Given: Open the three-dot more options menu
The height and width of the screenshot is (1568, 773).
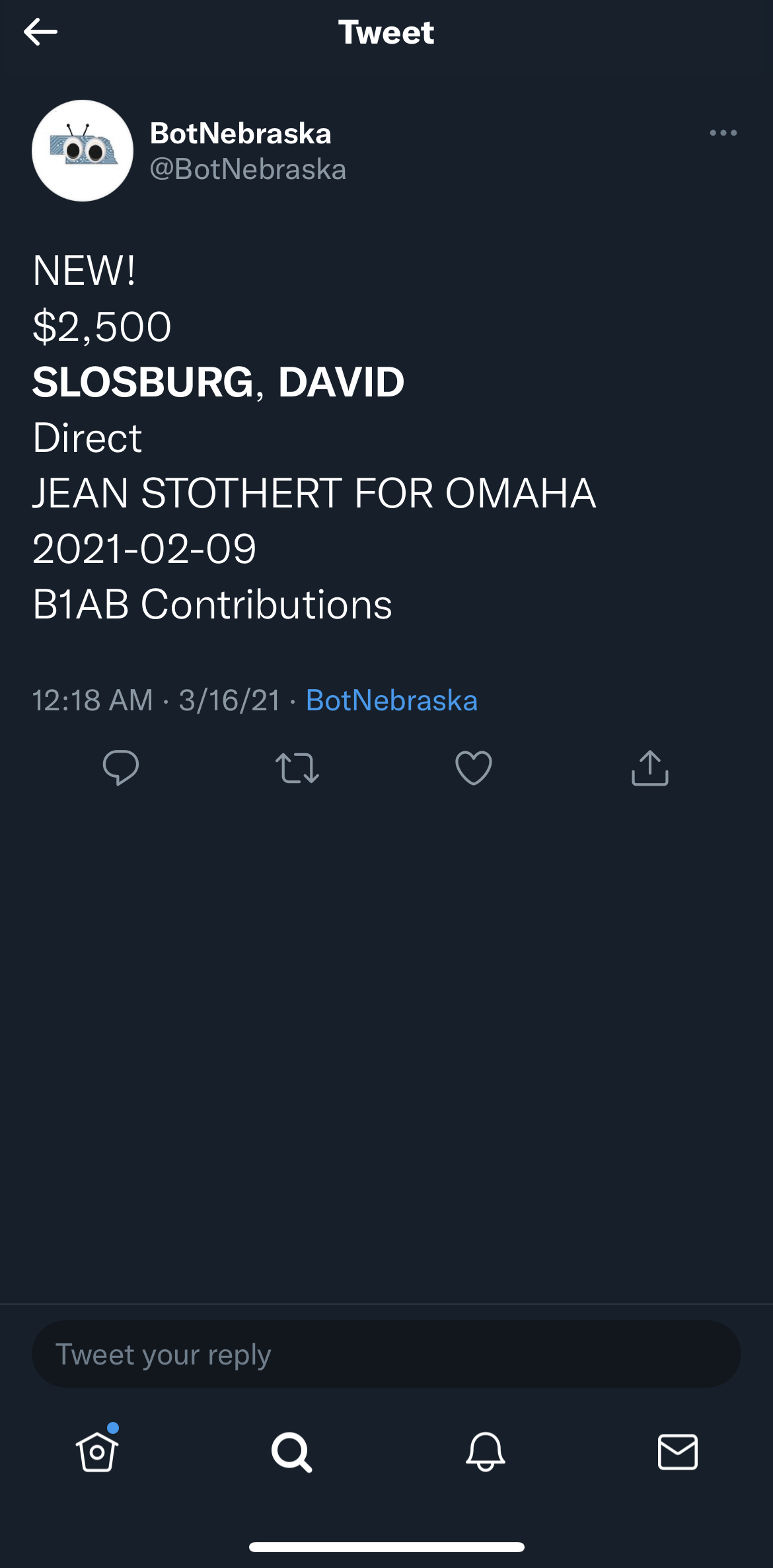Looking at the screenshot, I should pyautogui.click(x=723, y=133).
